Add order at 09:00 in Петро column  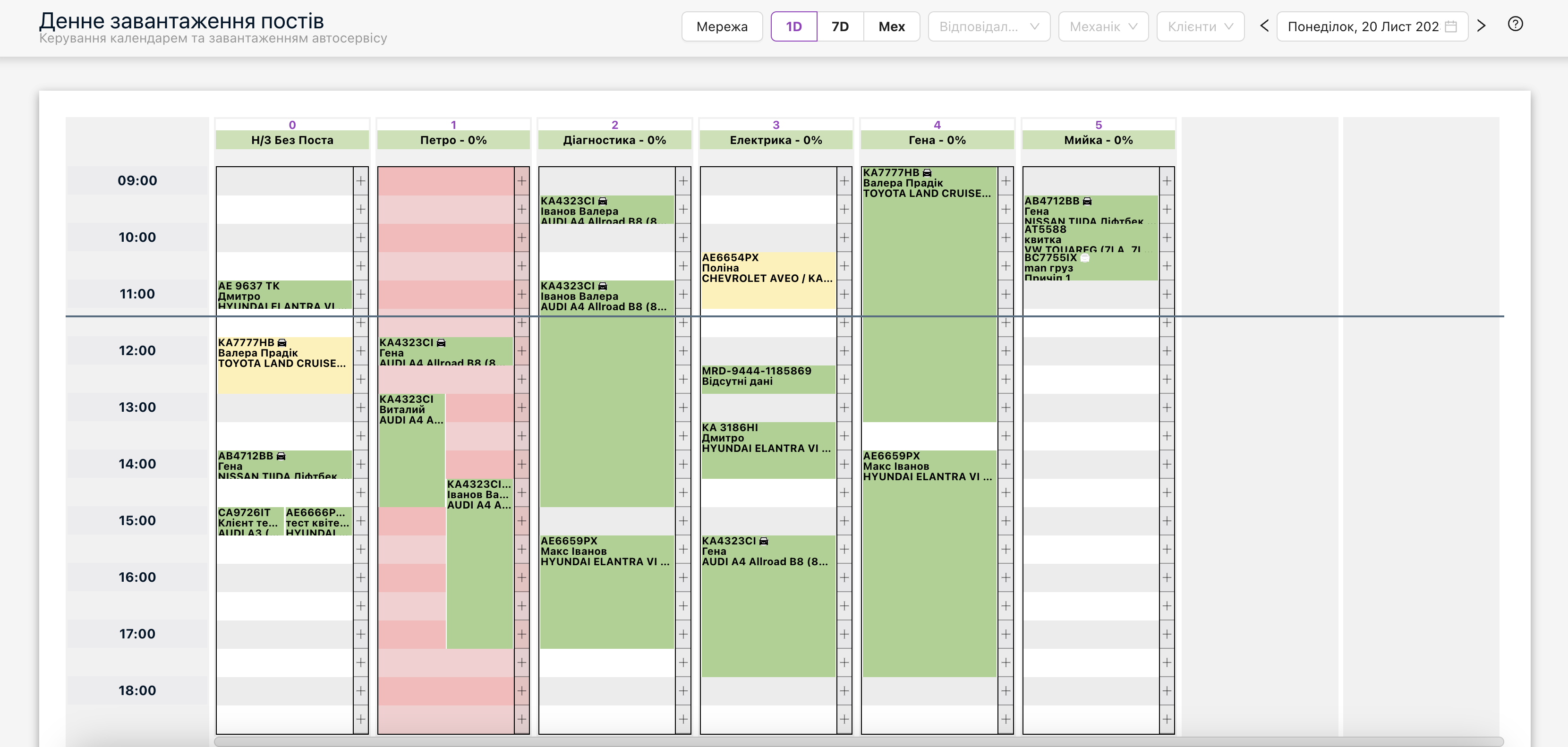pyautogui.click(x=522, y=181)
